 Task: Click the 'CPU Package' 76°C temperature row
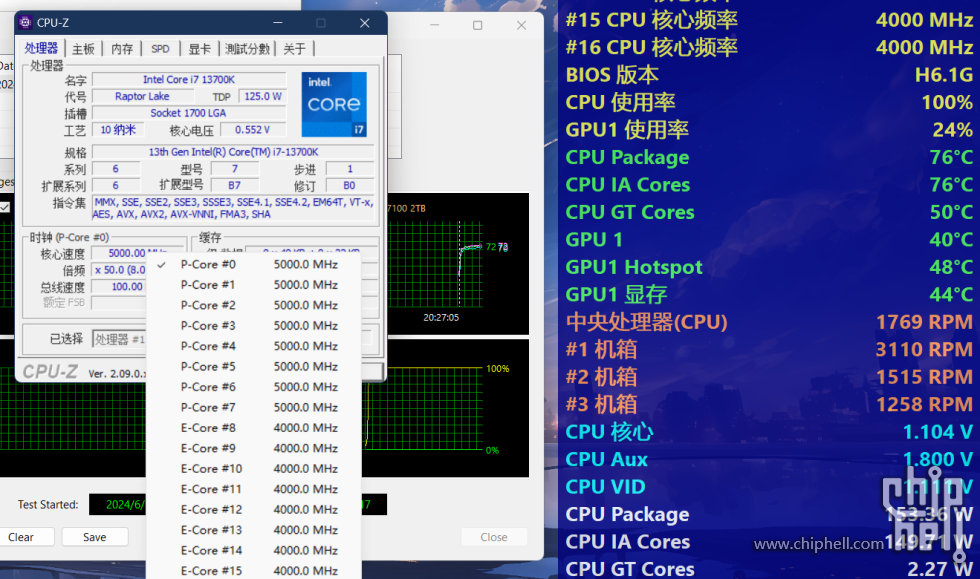coord(769,157)
